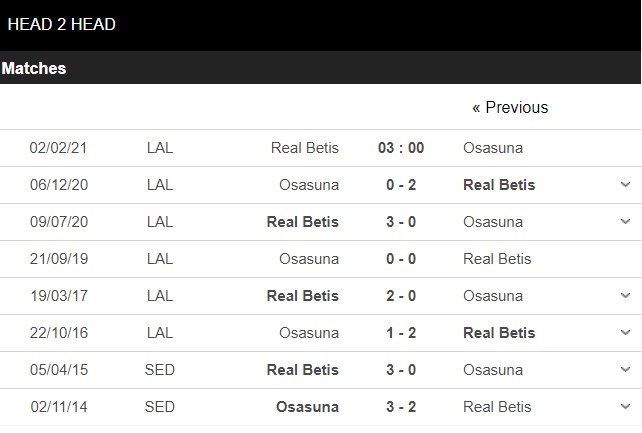Open the upcoming 03 : 00 kickoff match

coord(401,148)
